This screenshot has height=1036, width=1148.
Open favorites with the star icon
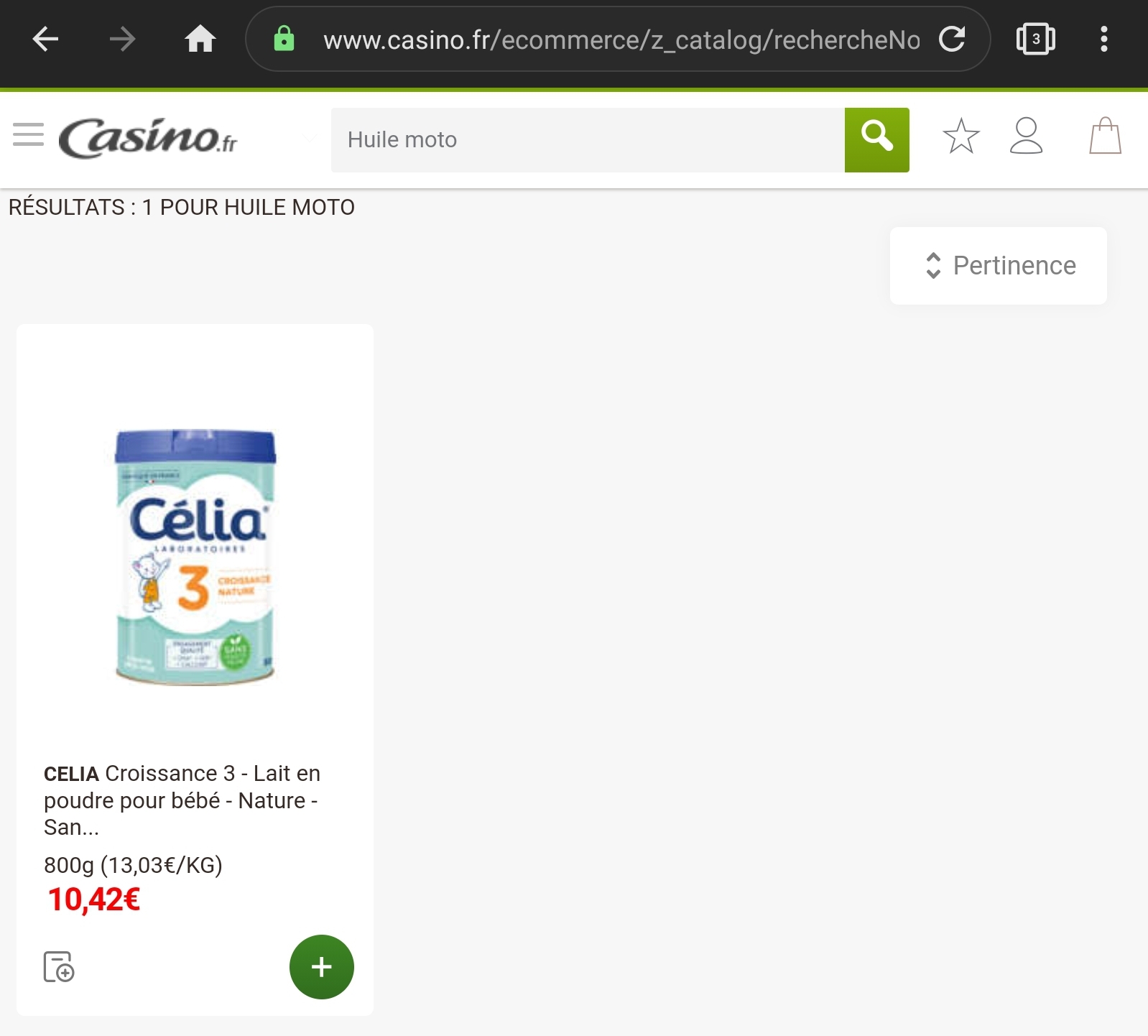tap(961, 137)
